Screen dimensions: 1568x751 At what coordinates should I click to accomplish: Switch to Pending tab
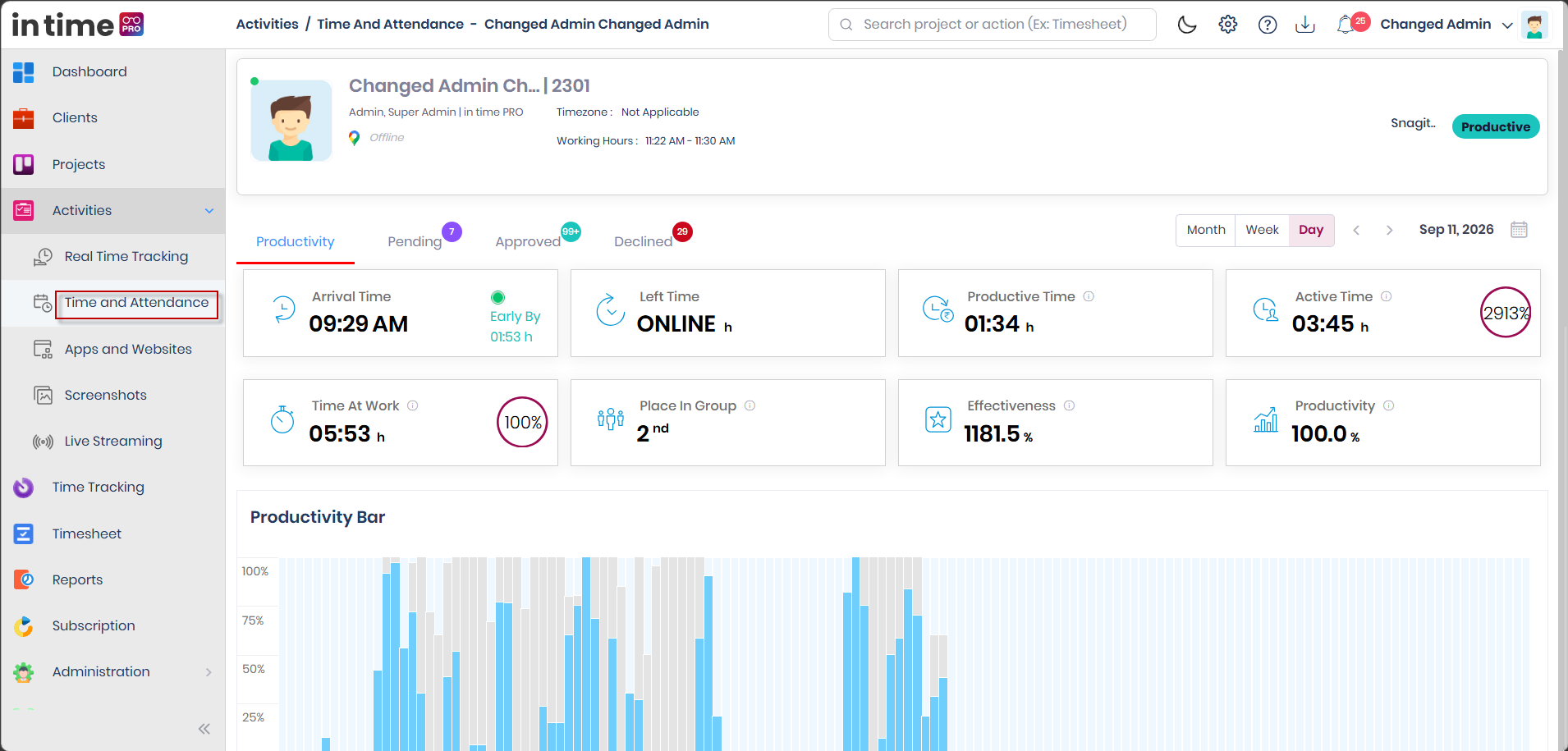click(415, 242)
